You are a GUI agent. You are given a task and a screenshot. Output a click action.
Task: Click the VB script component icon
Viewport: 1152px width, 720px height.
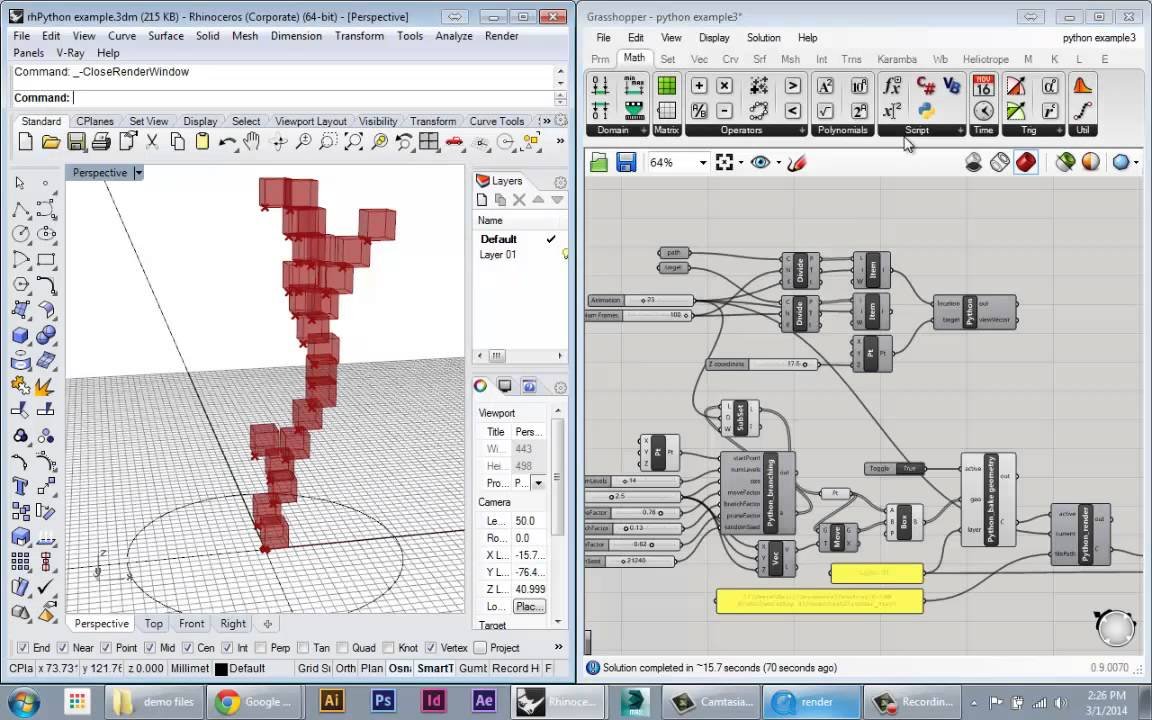click(x=951, y=86)
